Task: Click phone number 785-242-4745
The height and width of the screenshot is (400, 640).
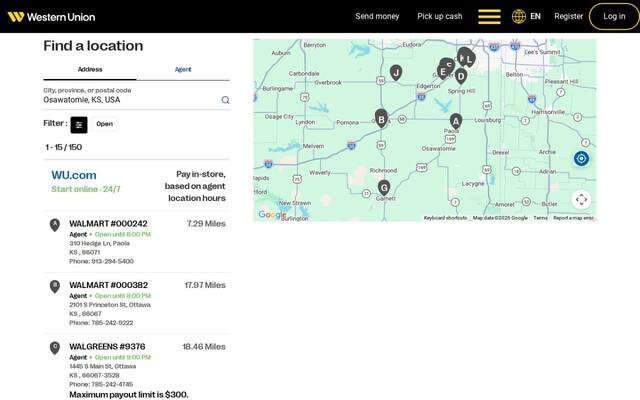Action: pos(112,384)
